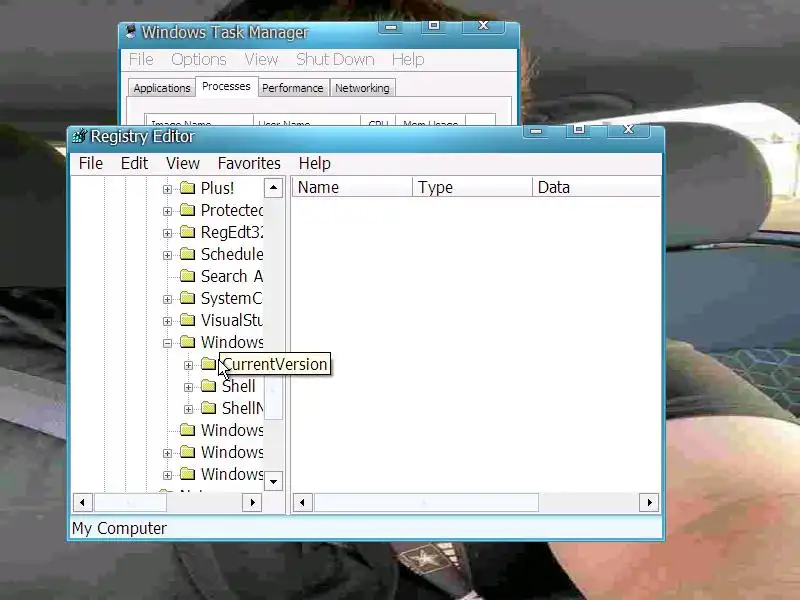This screenshot has width=800, height=600.
Task: Minimize the Windows Task Manager window
Action: [x=391, y=28]
